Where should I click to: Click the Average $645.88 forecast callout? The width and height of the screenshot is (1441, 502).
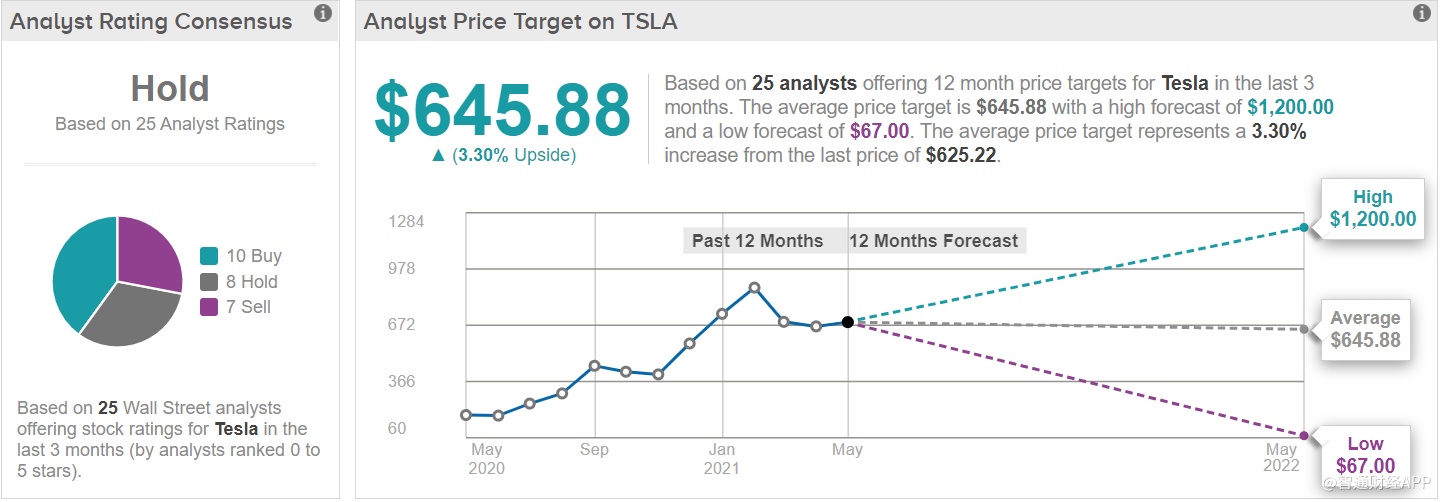pos(1365,329)
